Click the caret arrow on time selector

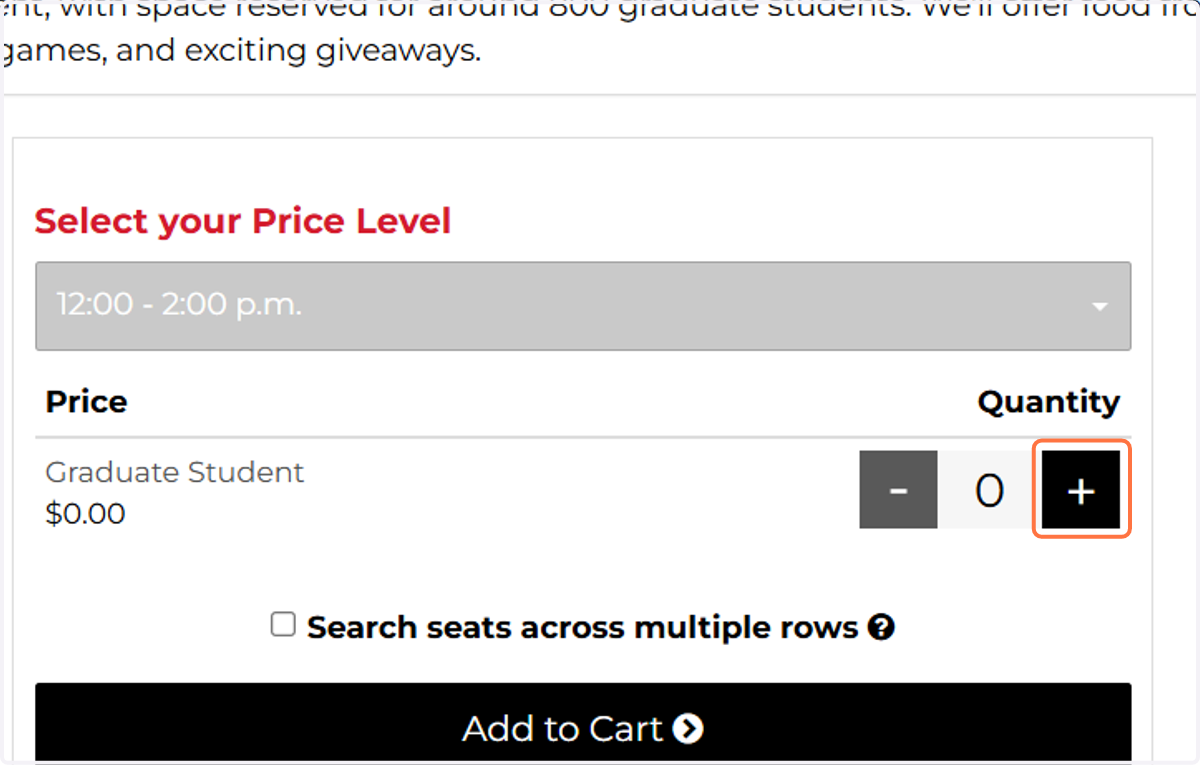[x=1100, y=306]
